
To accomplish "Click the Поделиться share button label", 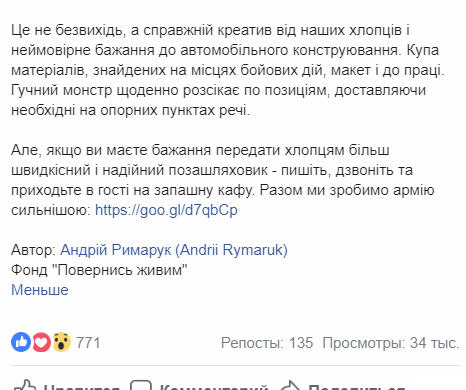I will click(x=357, y=387).
